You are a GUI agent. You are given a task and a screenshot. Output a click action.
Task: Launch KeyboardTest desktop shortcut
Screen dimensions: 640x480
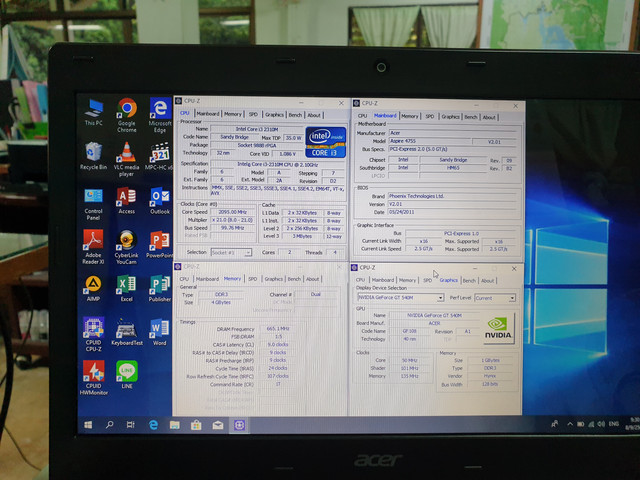coord(127,331)
